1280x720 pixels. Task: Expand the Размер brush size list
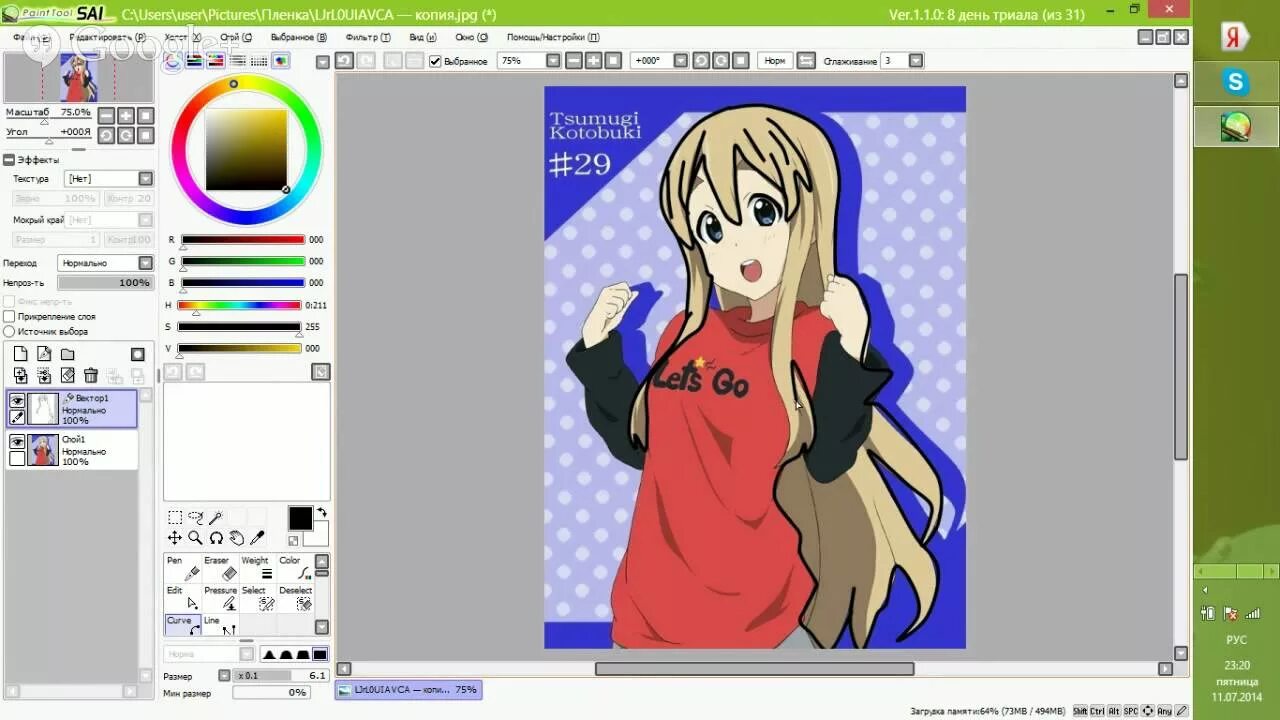(x=224, y=676)
